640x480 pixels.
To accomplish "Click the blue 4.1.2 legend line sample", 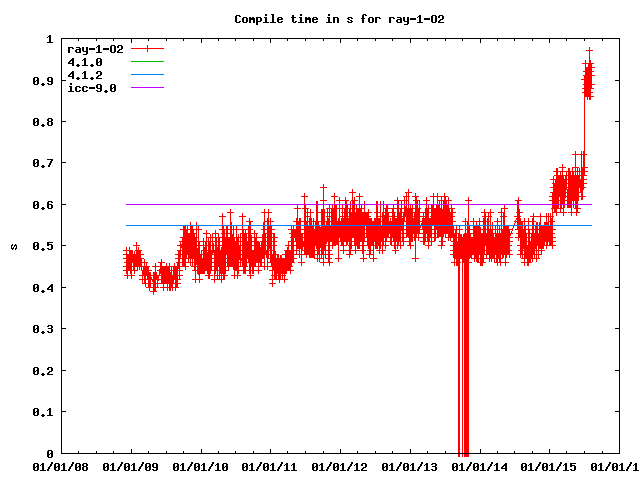I will click(x=145, y=75).
